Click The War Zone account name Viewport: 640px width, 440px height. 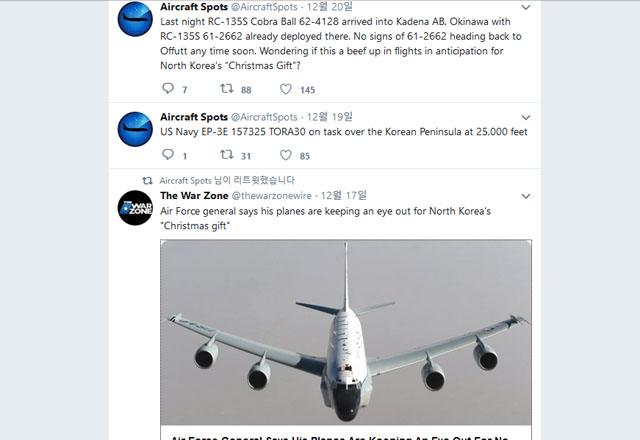point(193,195)
